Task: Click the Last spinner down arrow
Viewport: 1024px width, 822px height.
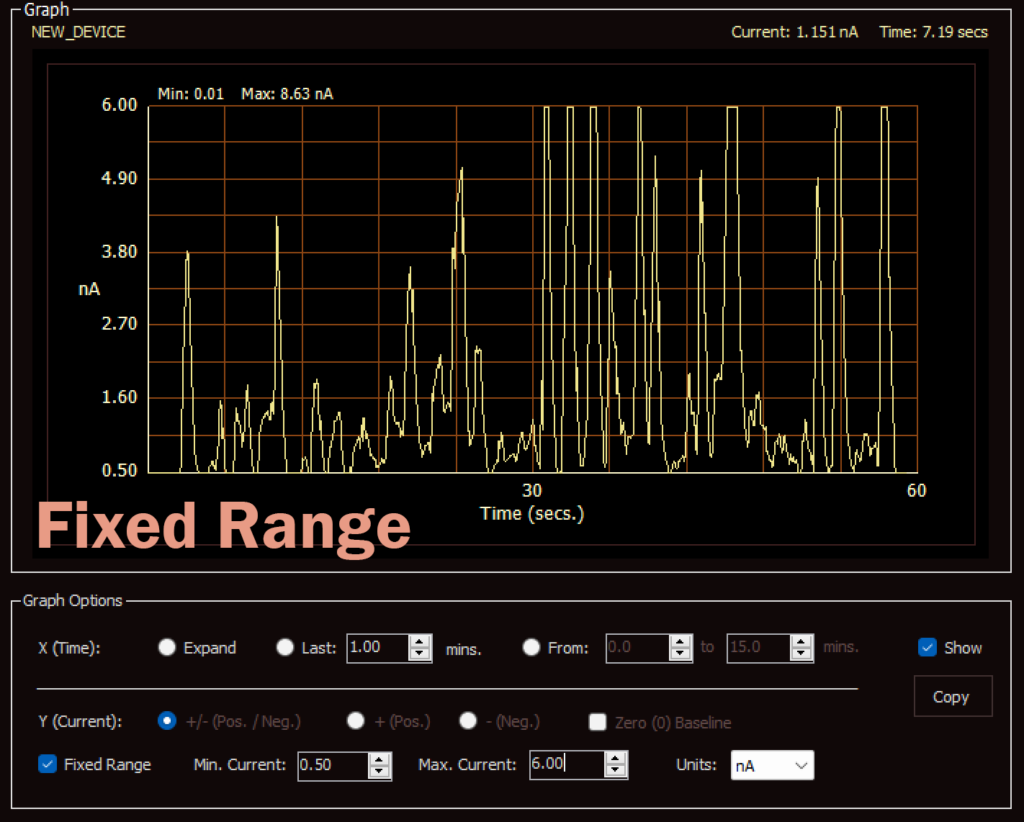Action: [419, 654]
